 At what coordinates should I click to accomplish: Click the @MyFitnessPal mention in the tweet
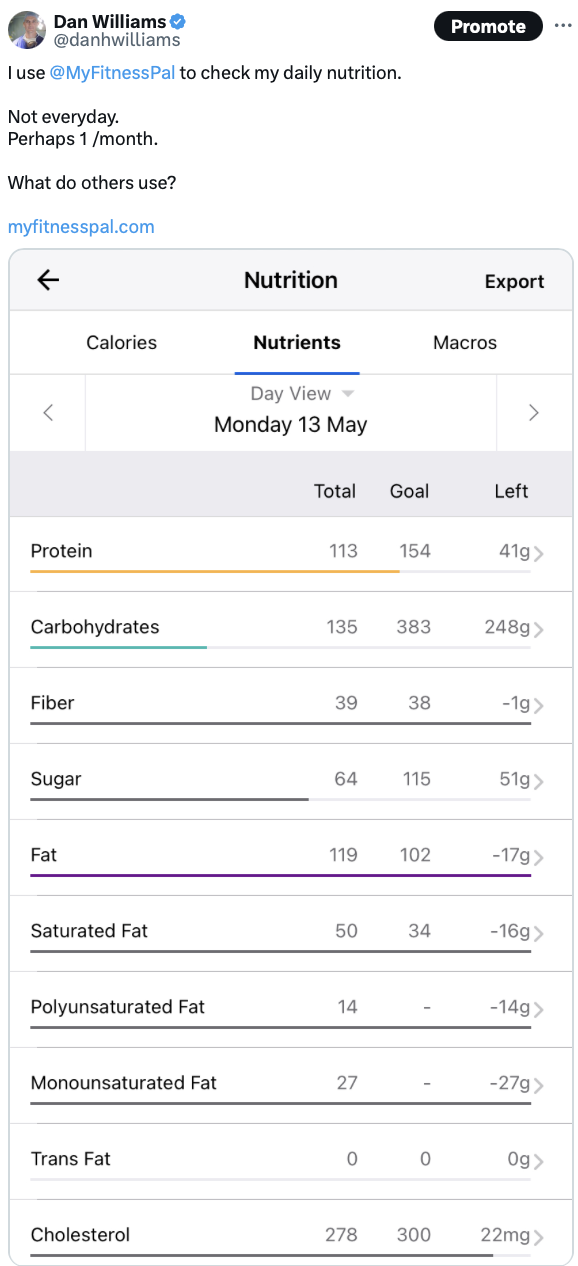point(111,73)
